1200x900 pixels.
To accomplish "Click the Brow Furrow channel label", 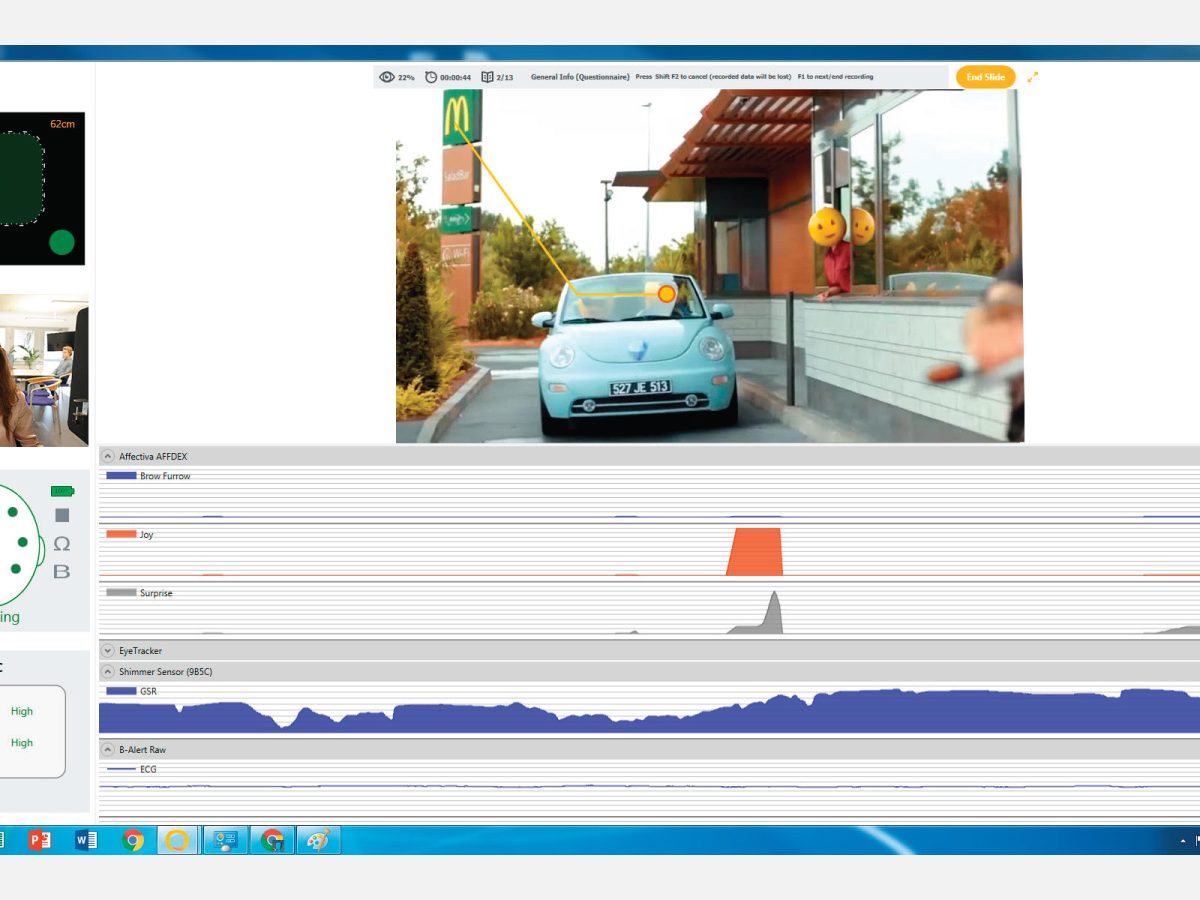I will point(165,476).
